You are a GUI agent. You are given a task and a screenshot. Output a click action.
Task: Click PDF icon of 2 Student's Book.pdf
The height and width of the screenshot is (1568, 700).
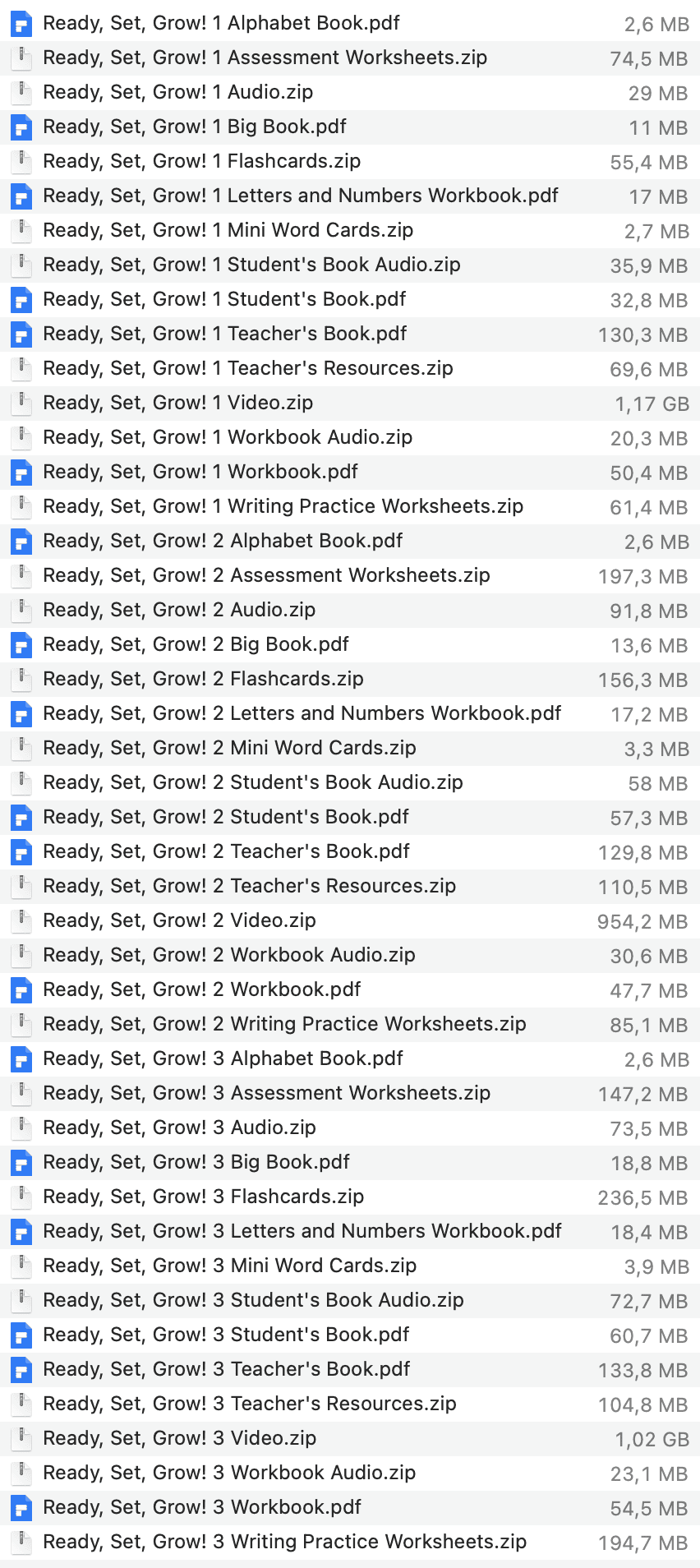pyautogui.click(x=21, y=817)
